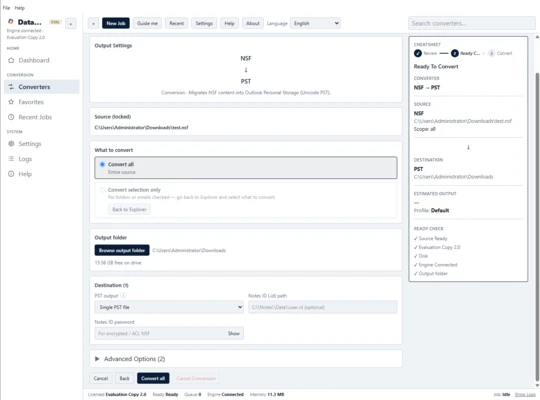Image resolution: width=540 pixels, height=400 pixels.
Task: Collapse sidebar using small arrow button
Action: tap(71, 23)
